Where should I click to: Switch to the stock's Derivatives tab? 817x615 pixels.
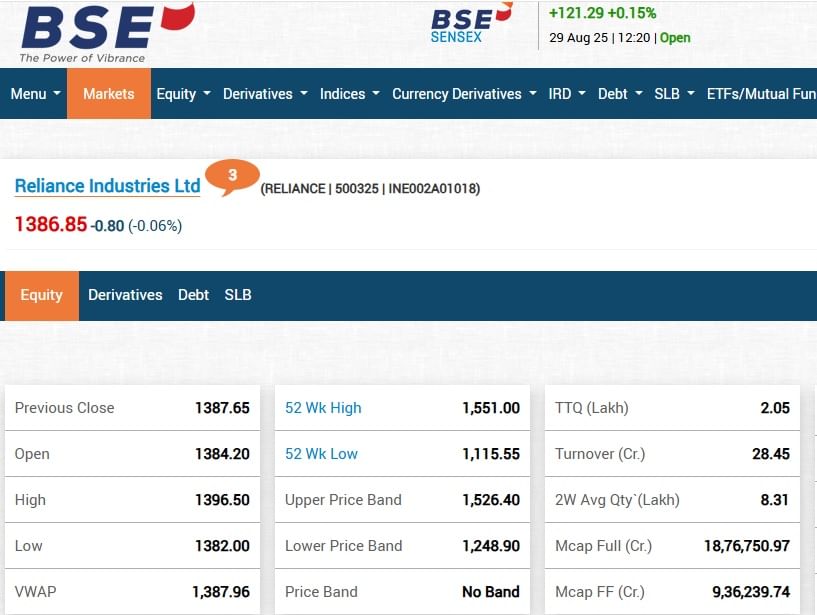(x=125, y=295)
